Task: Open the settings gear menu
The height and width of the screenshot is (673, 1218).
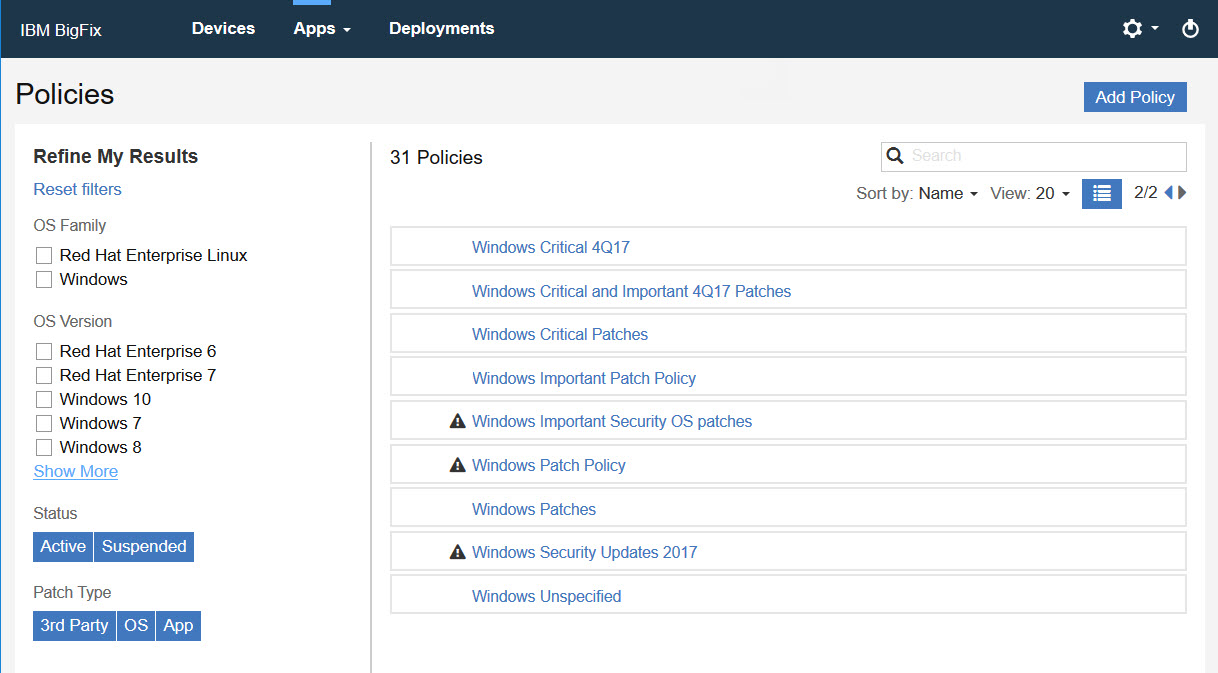Action: (x=1139, y=29)
